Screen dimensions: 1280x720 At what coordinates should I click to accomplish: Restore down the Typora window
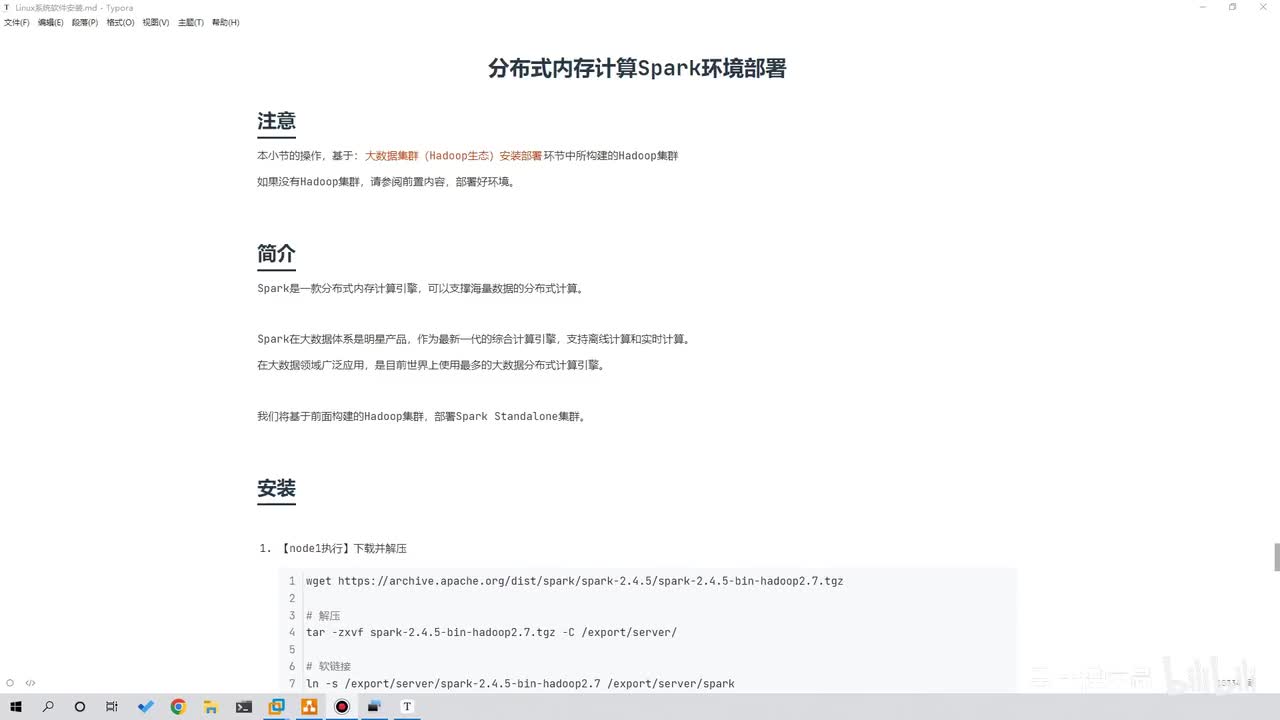(x=1233, y=7)
